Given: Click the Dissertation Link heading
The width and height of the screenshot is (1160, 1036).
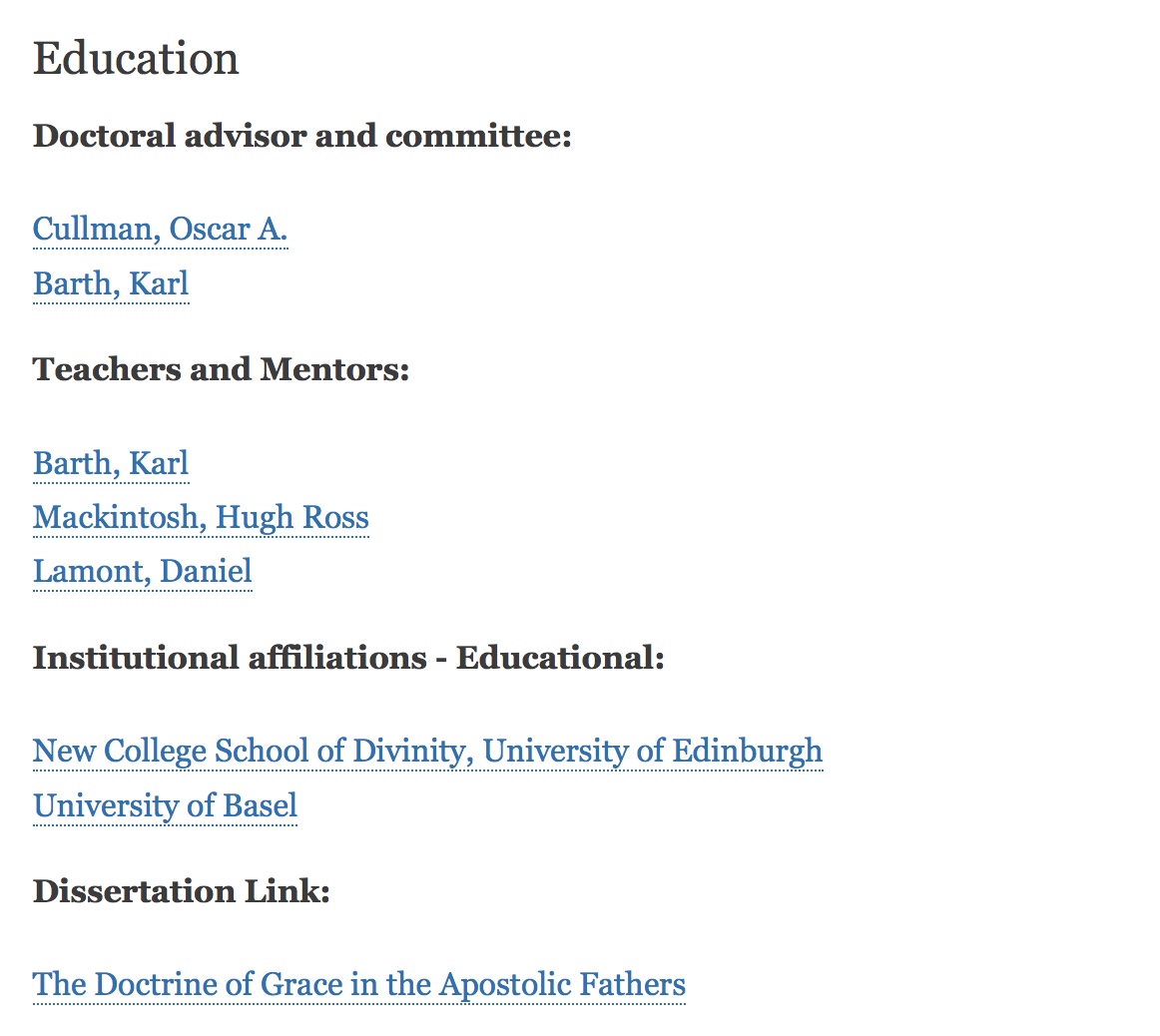Looking at the screenshot, I should click(x=182, y=891).
